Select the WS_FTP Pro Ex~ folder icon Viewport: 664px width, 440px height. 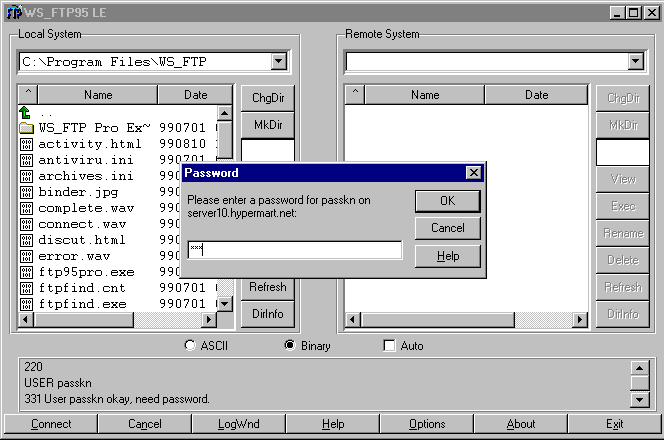point(26,128)
